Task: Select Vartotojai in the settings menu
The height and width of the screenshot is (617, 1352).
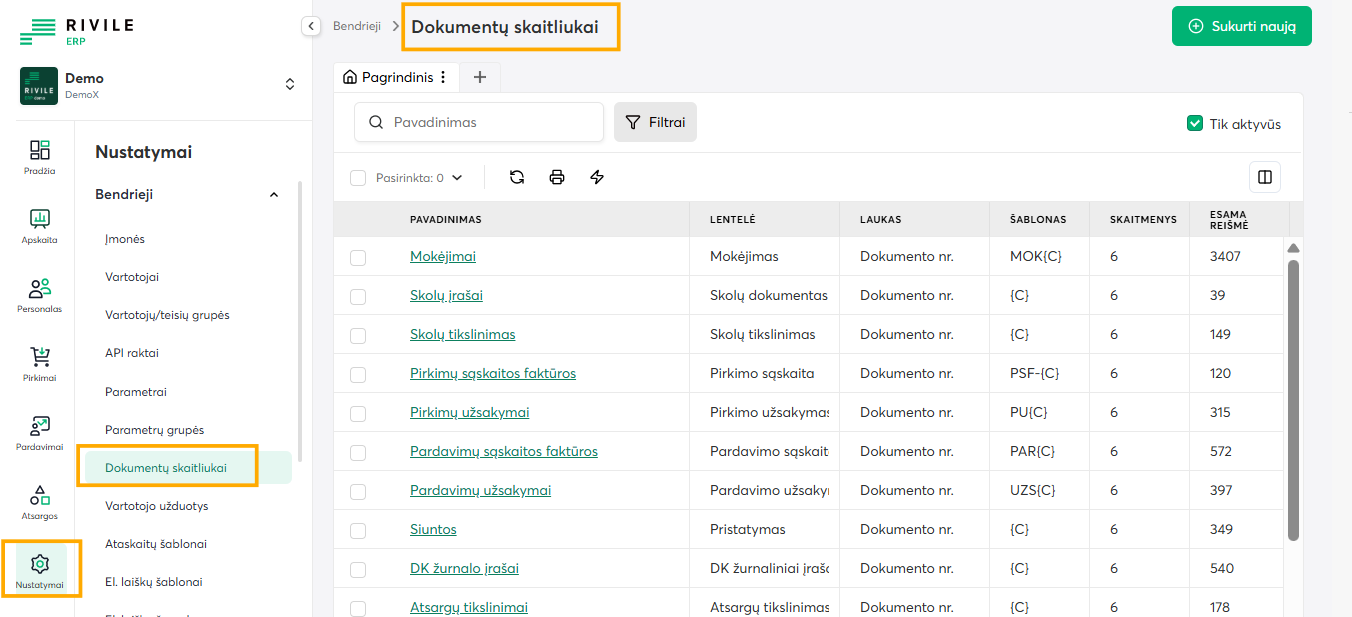Action: 132,277
